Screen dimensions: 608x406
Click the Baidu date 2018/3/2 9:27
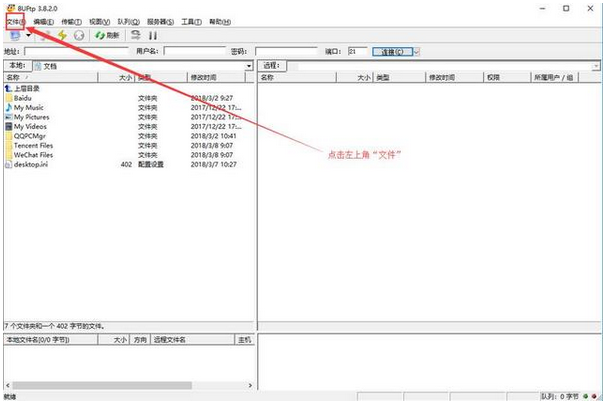point(212,98)
